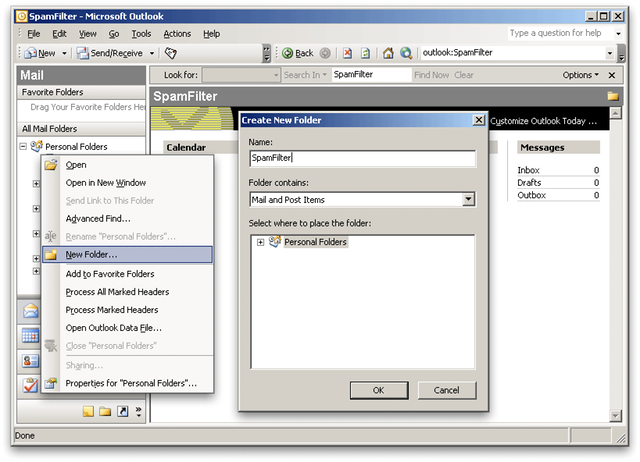This screenshot has width=640, height=462.
Task: Click Cancel in Create New Folder dialog
Action: [x=447, y=390]
